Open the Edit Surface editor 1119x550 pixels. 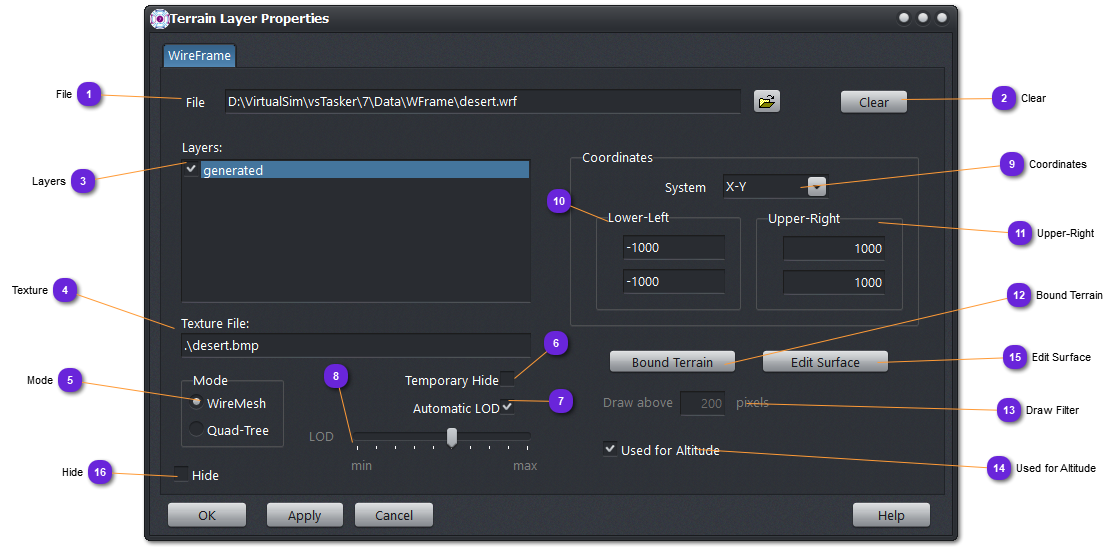(x=825, y=362)
